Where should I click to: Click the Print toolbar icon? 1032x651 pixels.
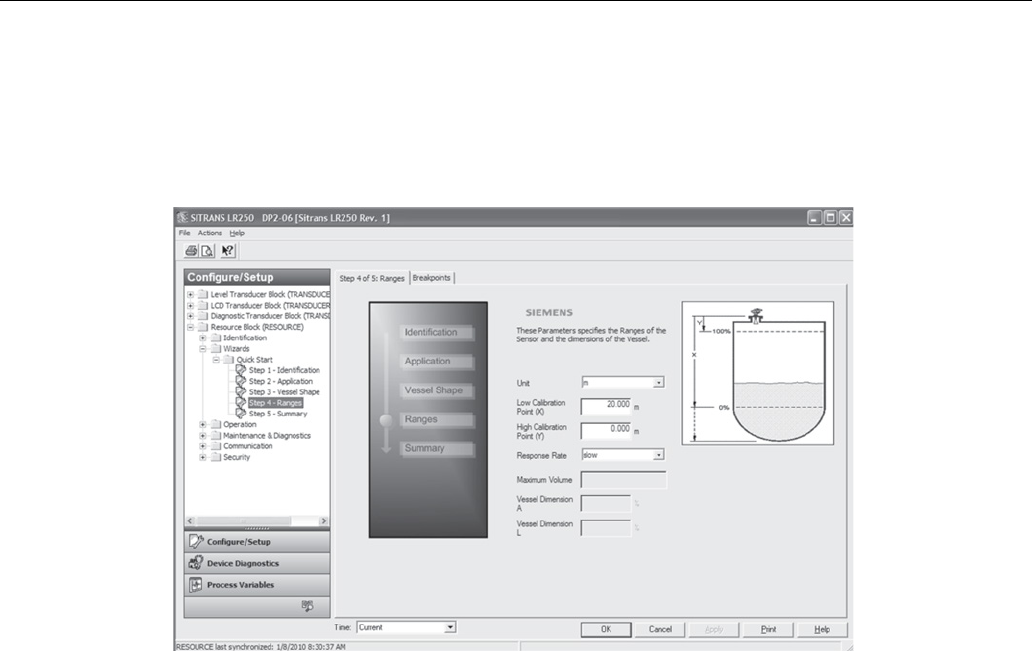192,251
